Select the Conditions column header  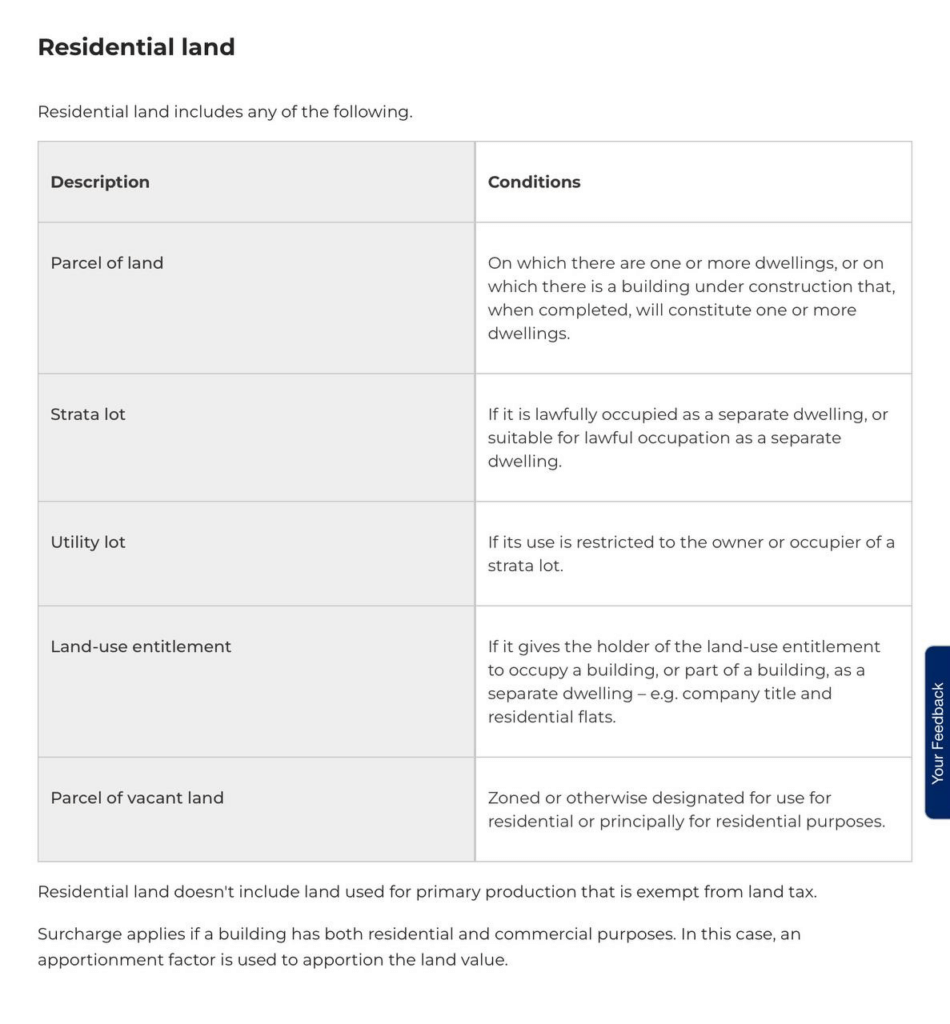534,182
